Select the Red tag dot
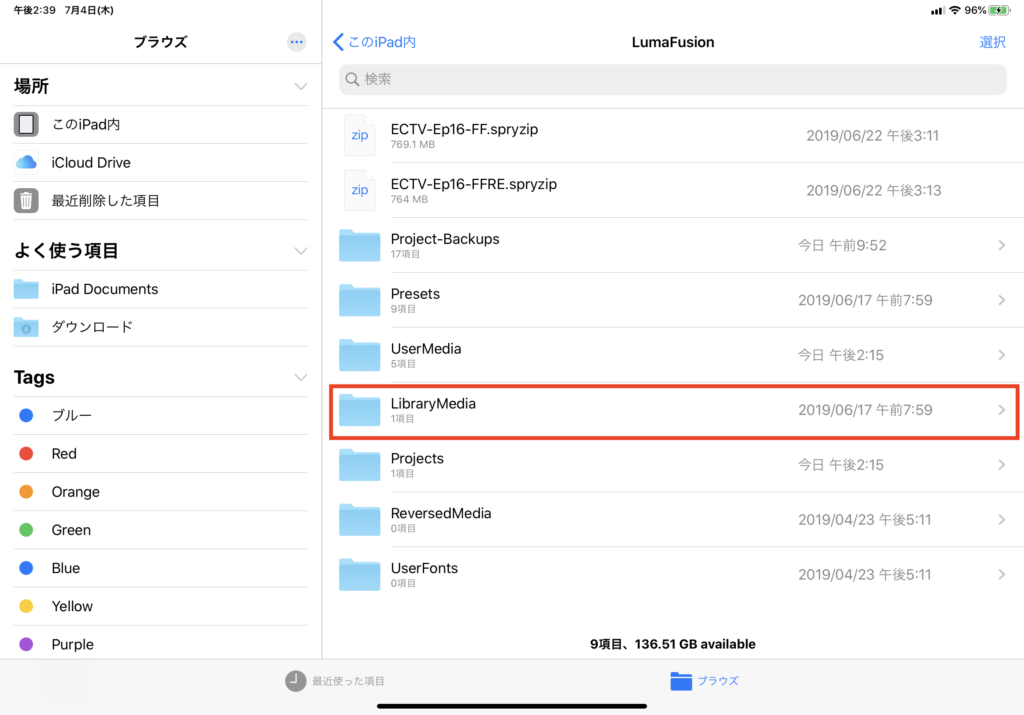 coord(26,453)
